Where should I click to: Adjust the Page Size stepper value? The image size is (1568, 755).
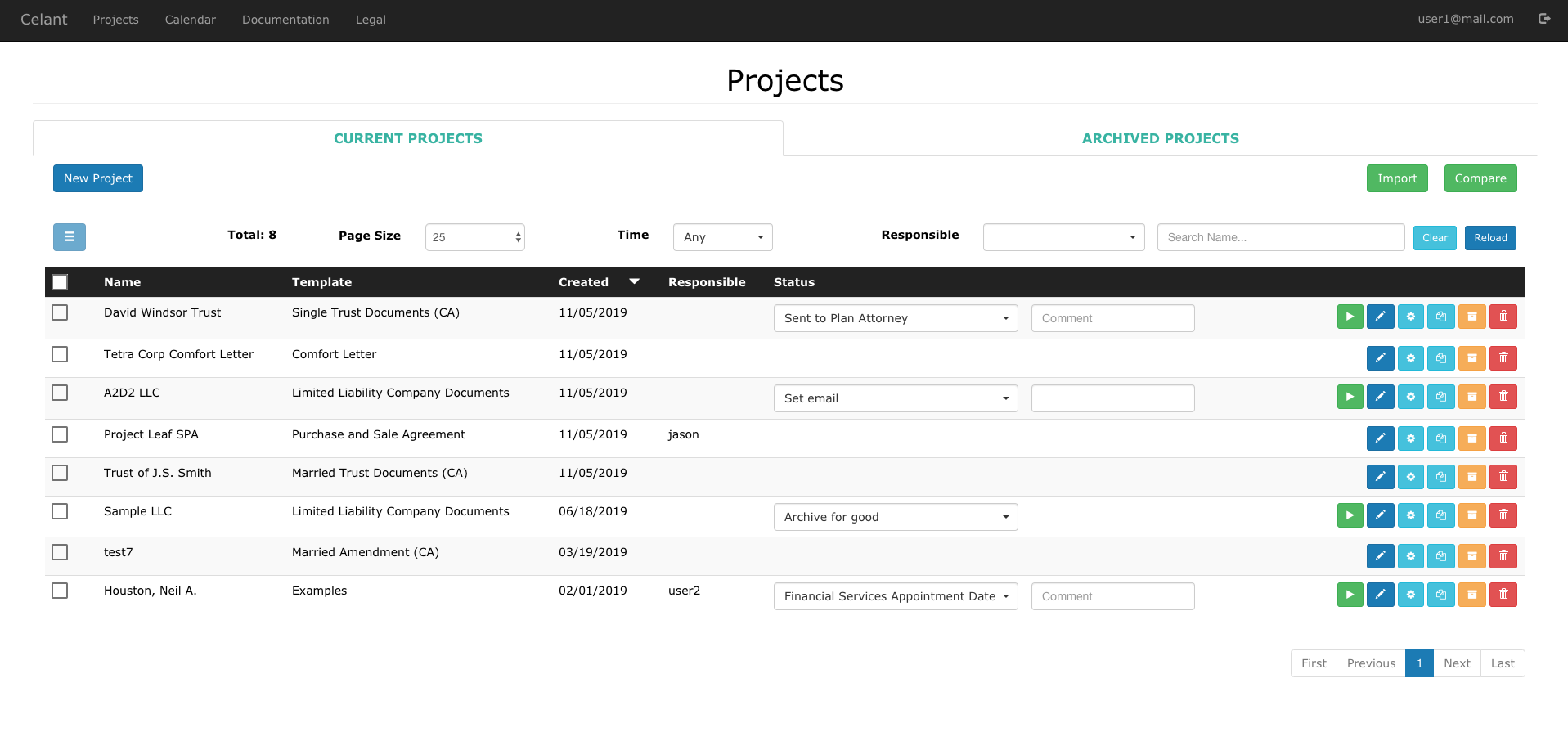[x=517, y=236]
